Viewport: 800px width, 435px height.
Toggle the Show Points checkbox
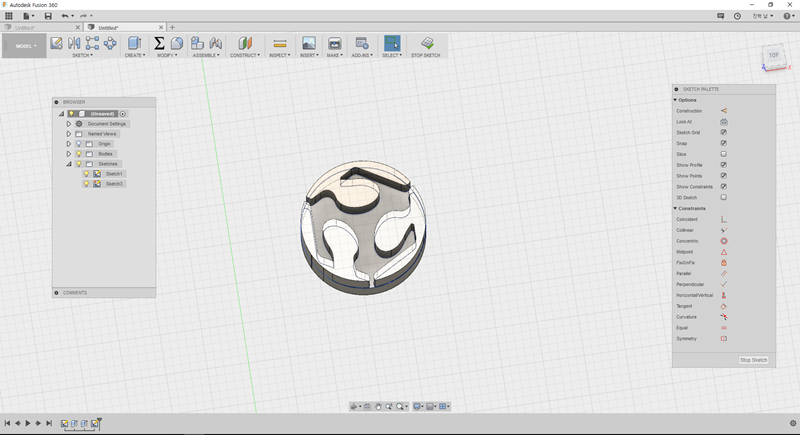pos(723,176)
